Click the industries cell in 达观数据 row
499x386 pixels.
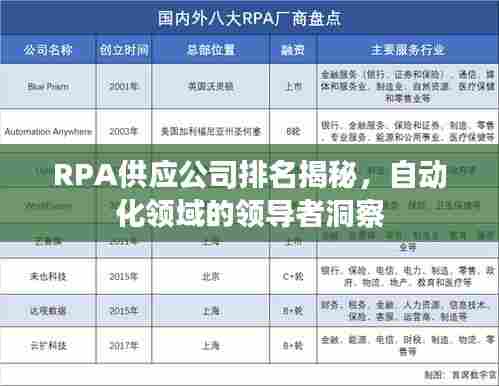coord(407,311)
